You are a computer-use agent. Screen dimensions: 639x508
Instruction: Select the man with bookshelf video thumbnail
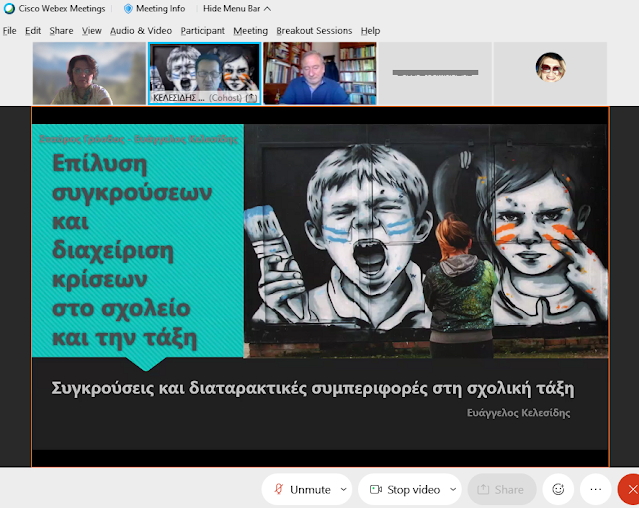319,73
